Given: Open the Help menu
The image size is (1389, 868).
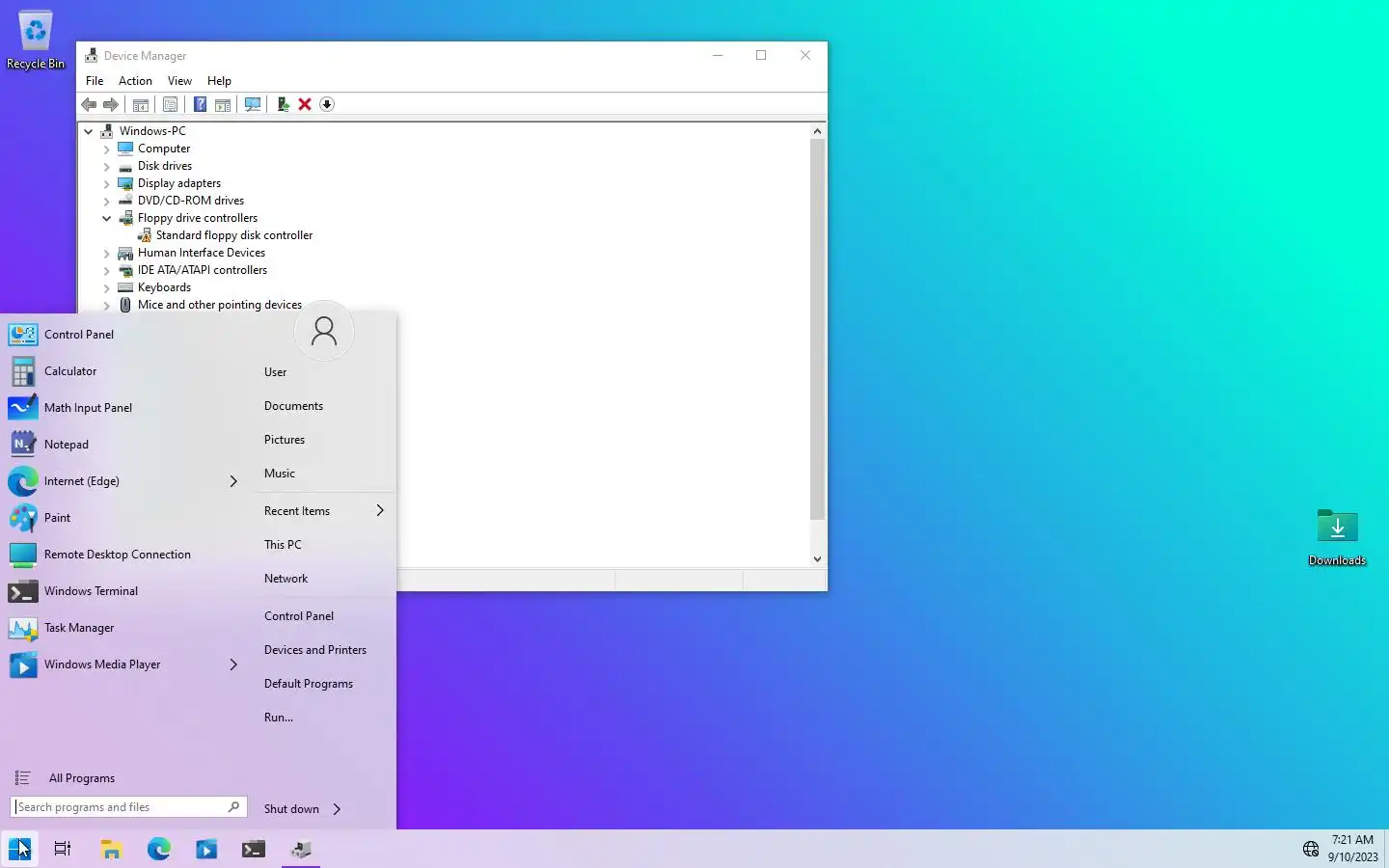Looking at the screenshot, I should [219, 81].
